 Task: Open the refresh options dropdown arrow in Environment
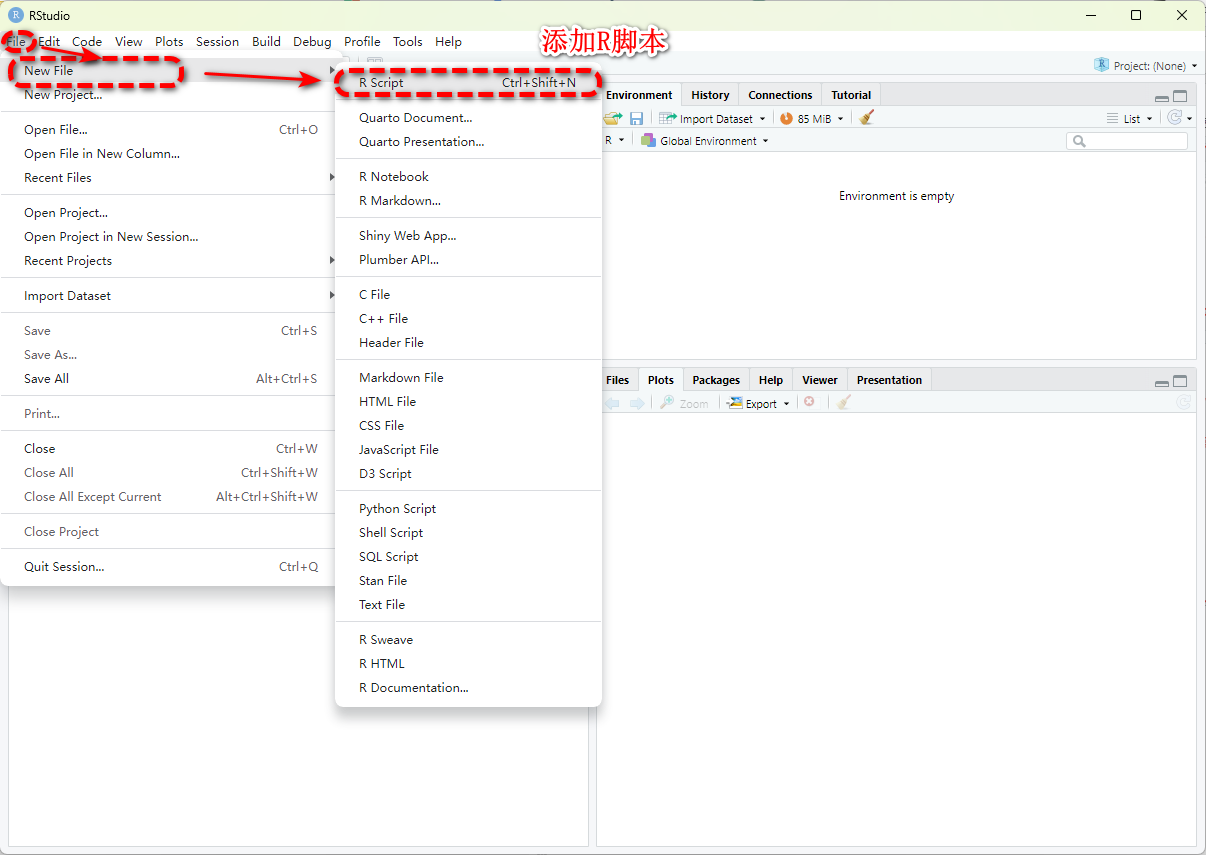click(1189, 118)
